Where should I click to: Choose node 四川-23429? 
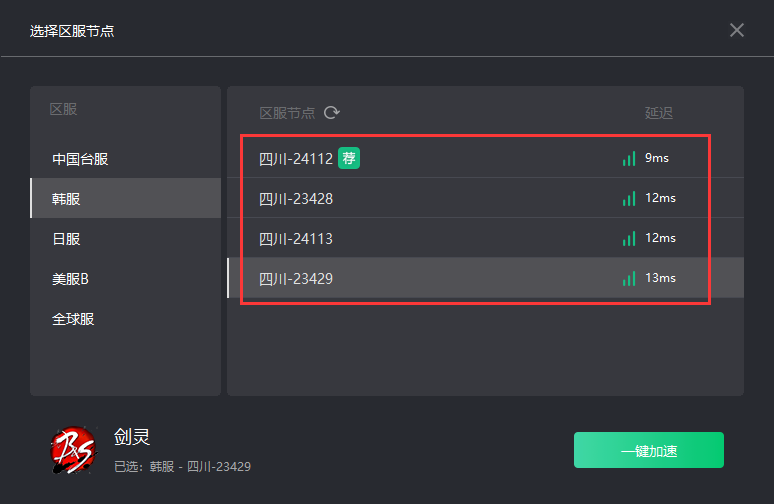click(485, 278)
